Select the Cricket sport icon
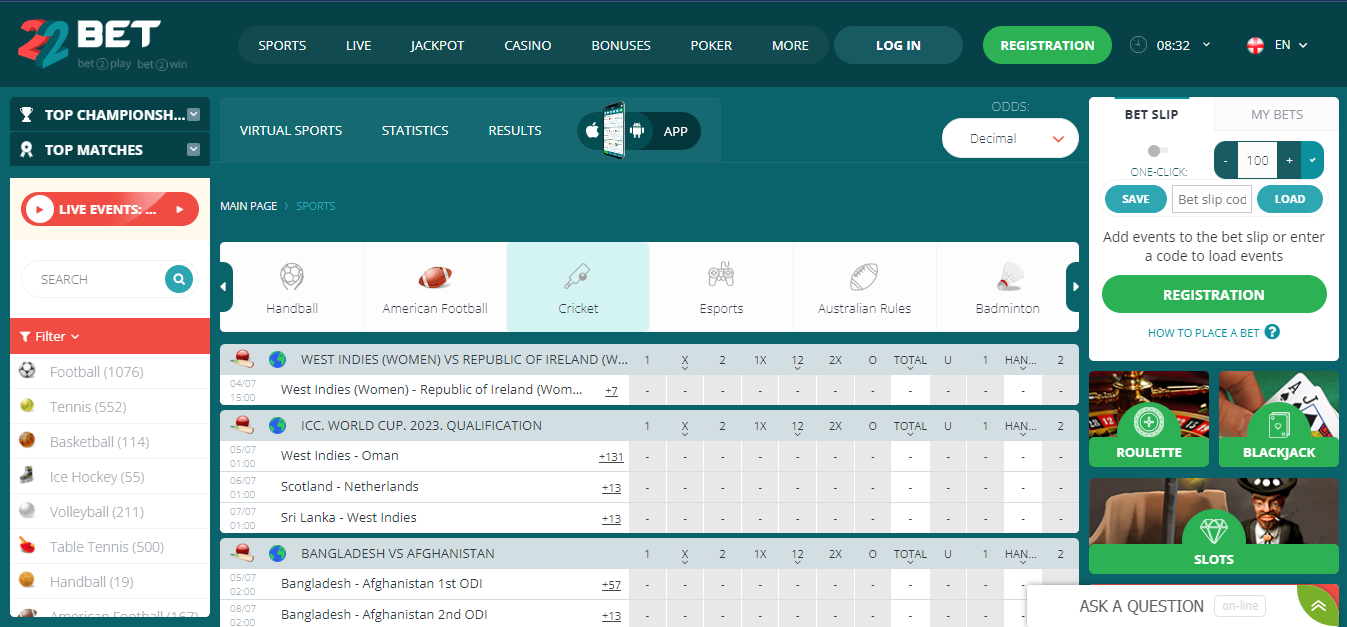Screen dimensions: 1347x627 (x=578, y=276)
